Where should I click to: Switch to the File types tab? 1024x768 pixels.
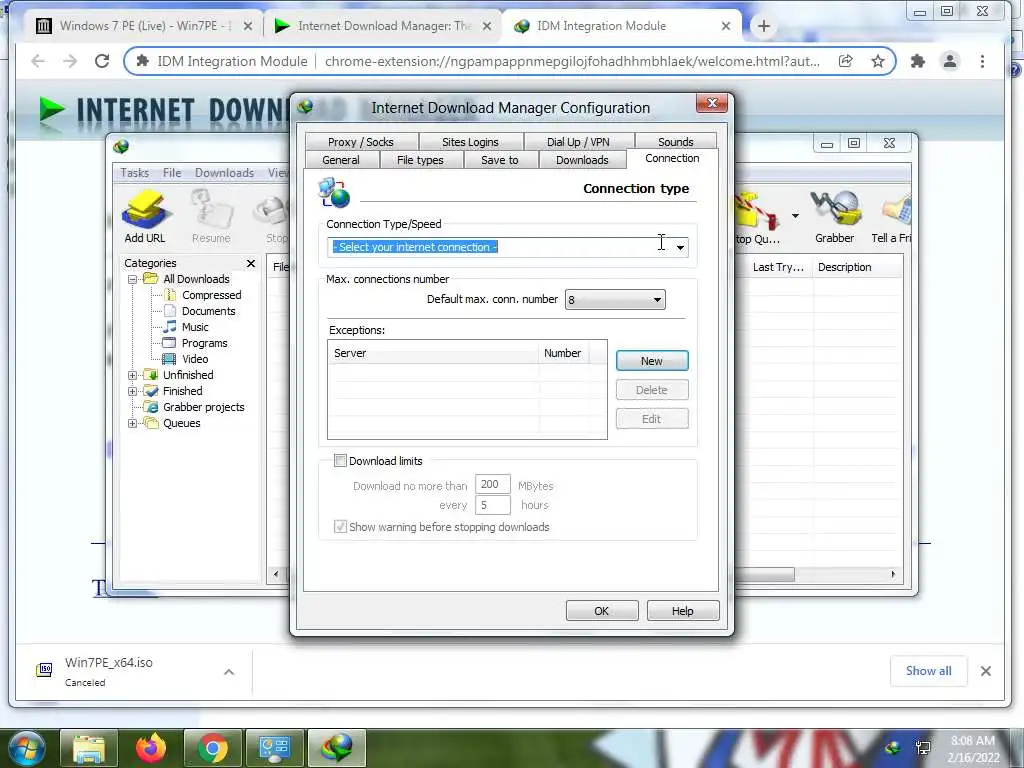coord(420,160)
